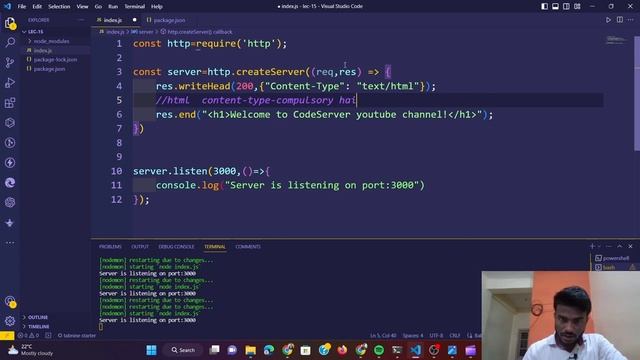Open the Selection menu
The height and width of the screenshot is (360, 640).
pyautogui.click(x=59, y=6)
